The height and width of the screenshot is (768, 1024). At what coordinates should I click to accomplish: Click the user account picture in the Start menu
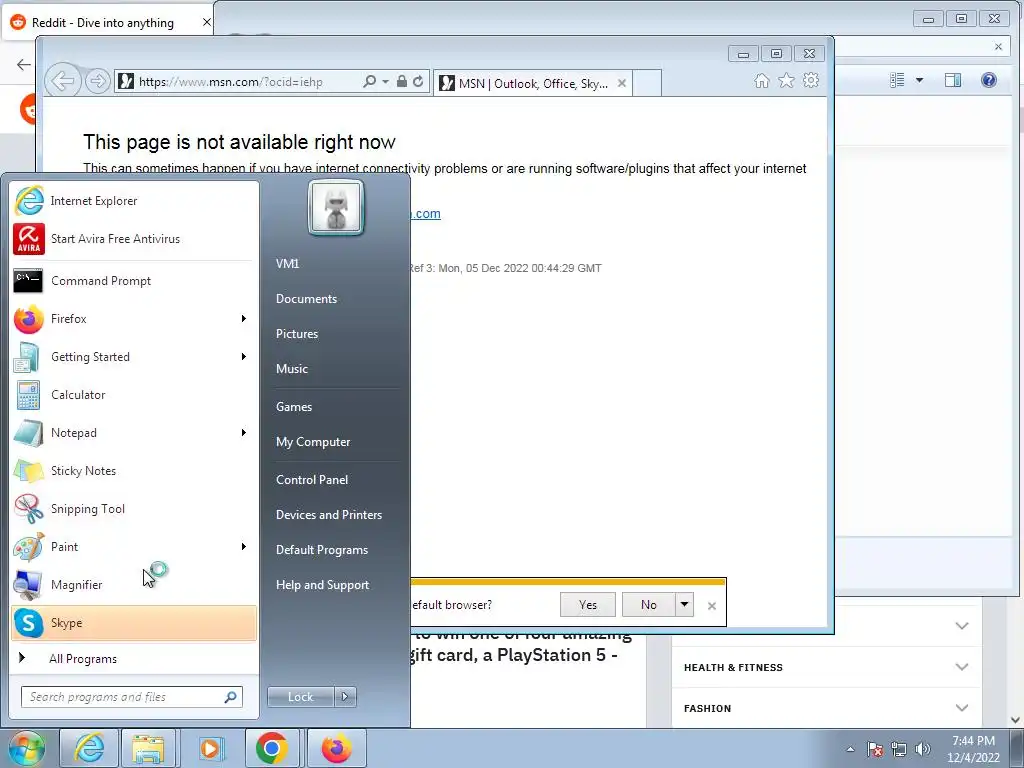coord(336,208)
